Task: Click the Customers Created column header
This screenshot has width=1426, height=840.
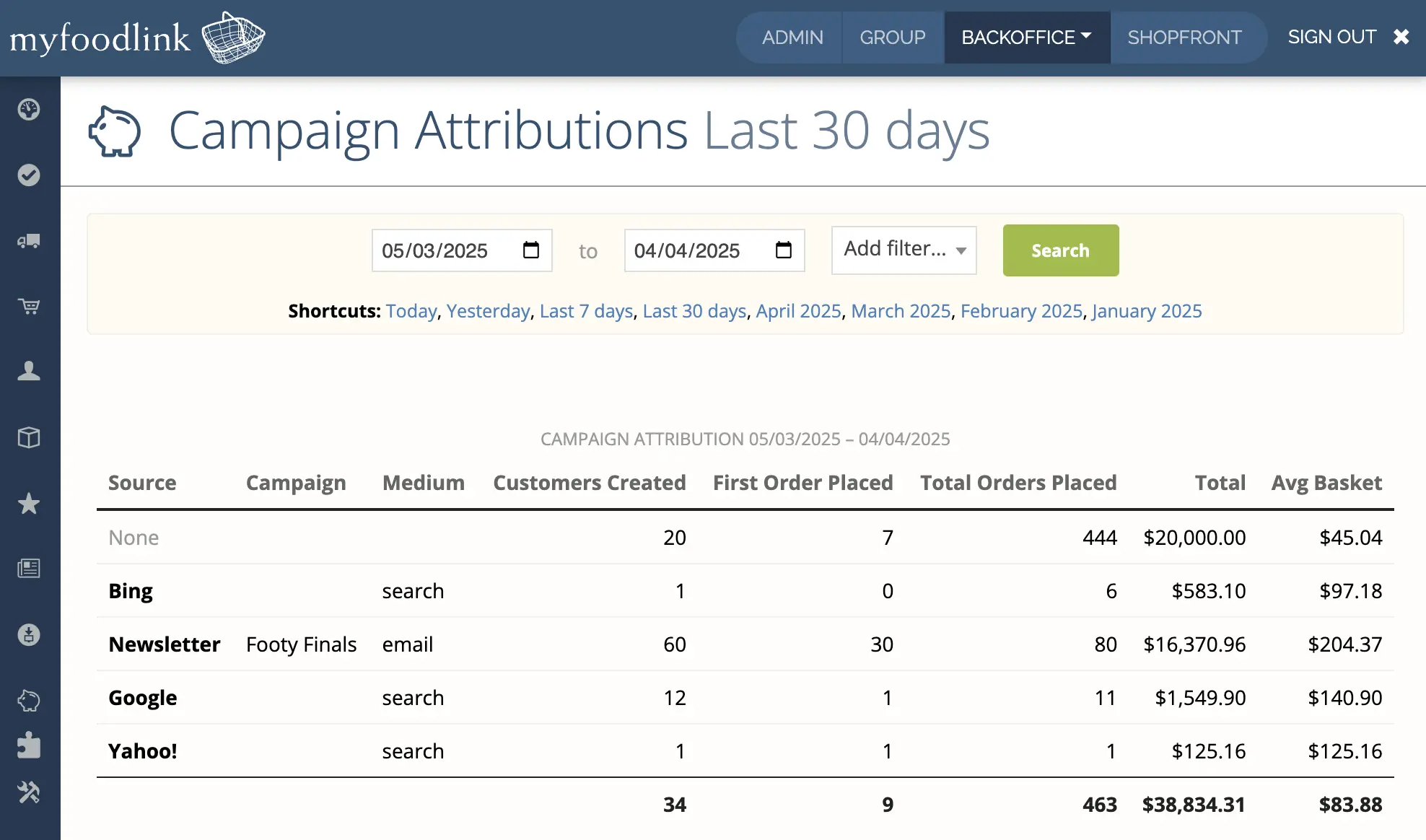Action: [x=590, y=483]
